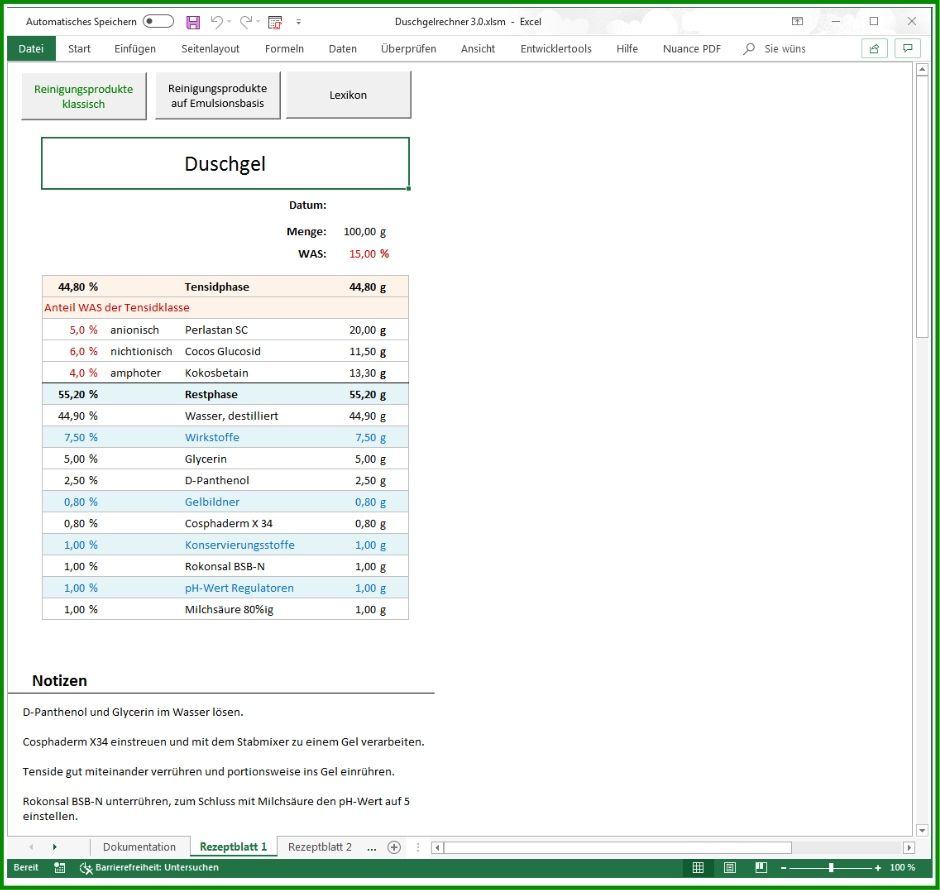The width and height of the screenshot is (940, 890).
Task: Select the Hilfe ribbon tab
Action: pos(627,49)
